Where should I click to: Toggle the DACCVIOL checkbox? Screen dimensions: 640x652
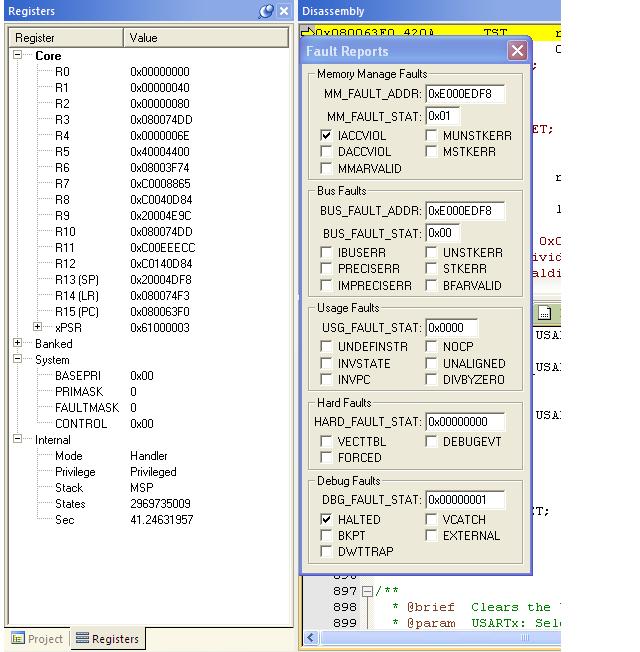coord(326,151)
